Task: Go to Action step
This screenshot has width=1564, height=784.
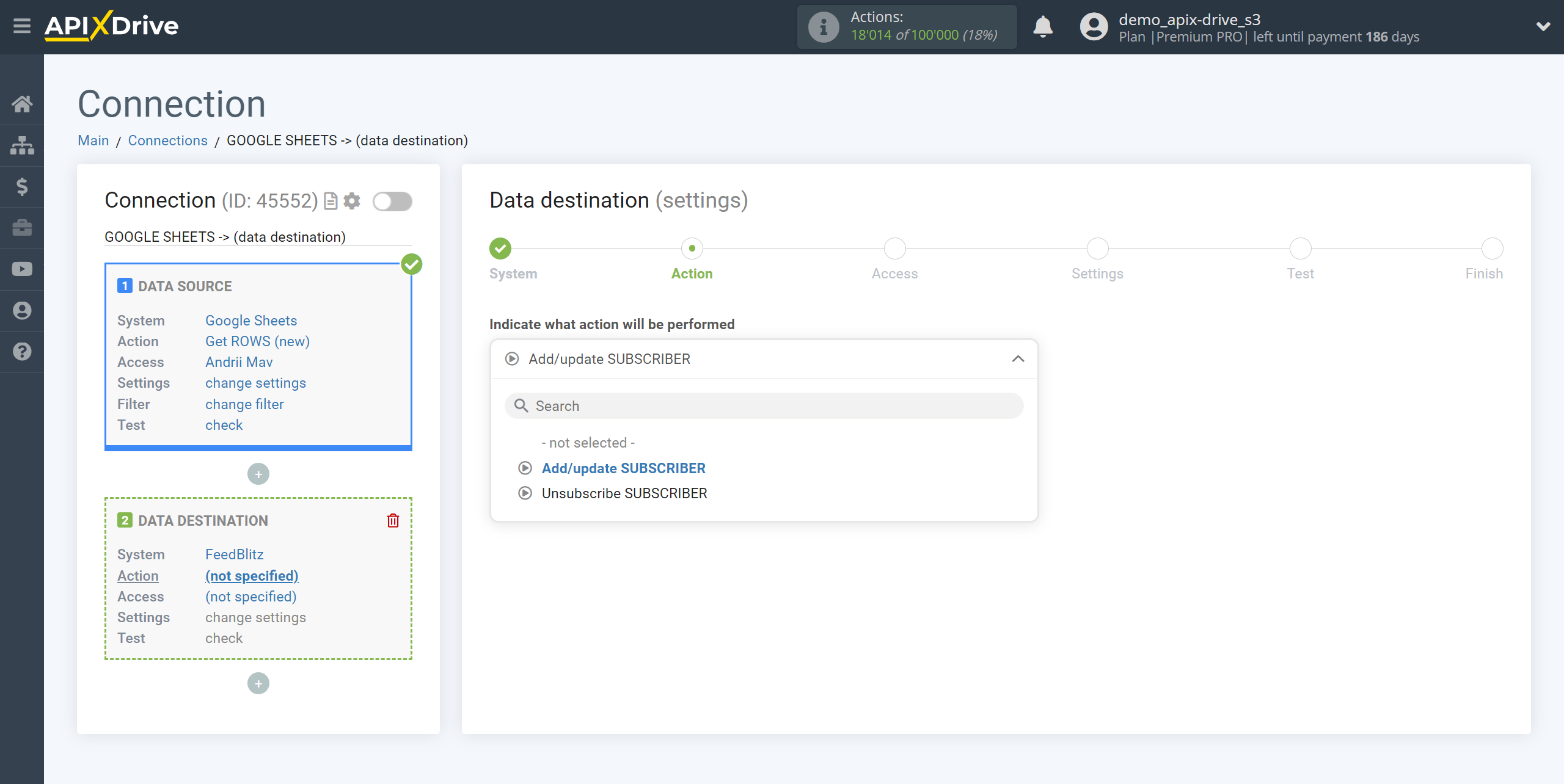Action: pos(692,249)
